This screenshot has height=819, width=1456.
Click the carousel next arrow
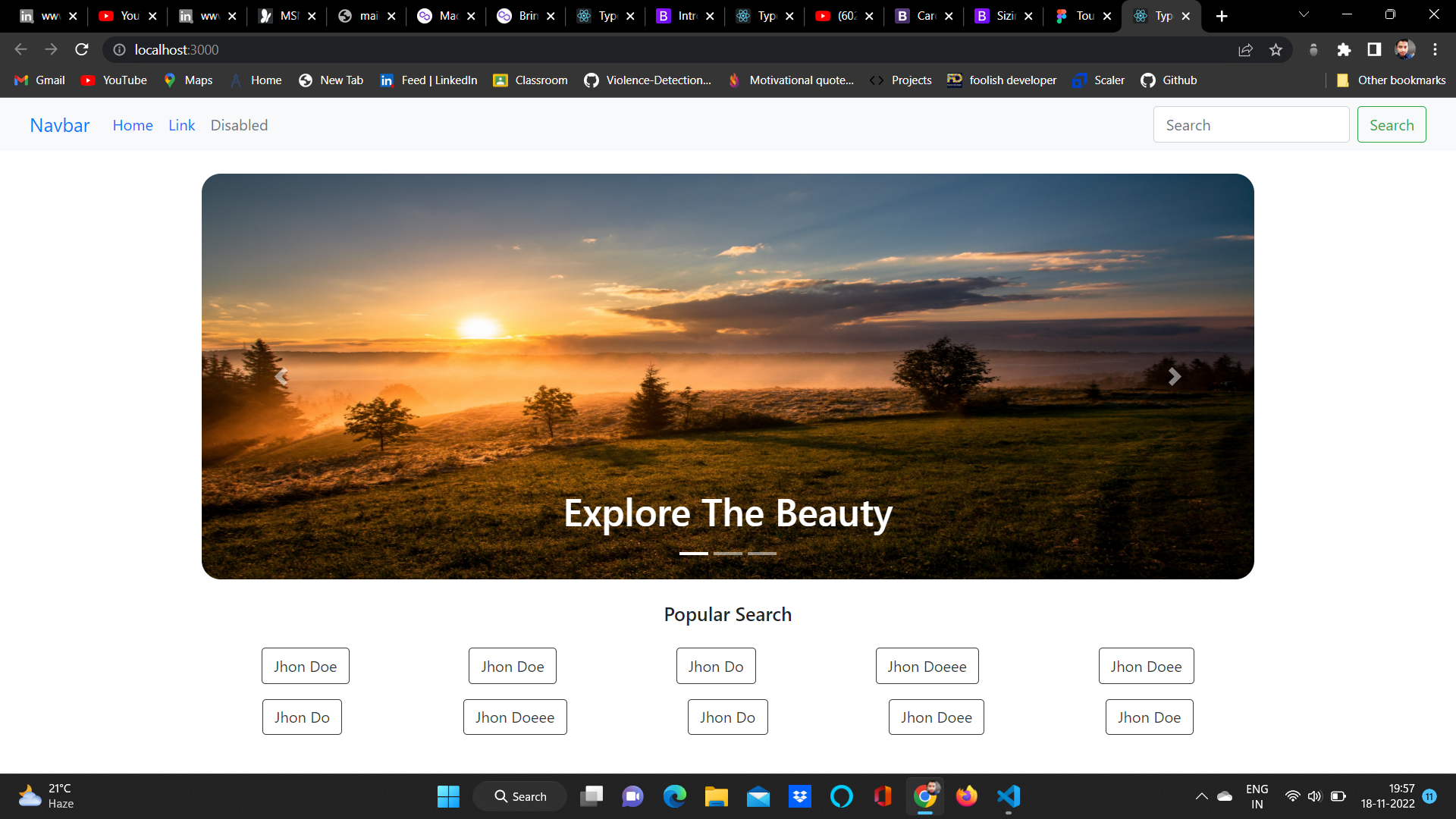coord(1174,377)
